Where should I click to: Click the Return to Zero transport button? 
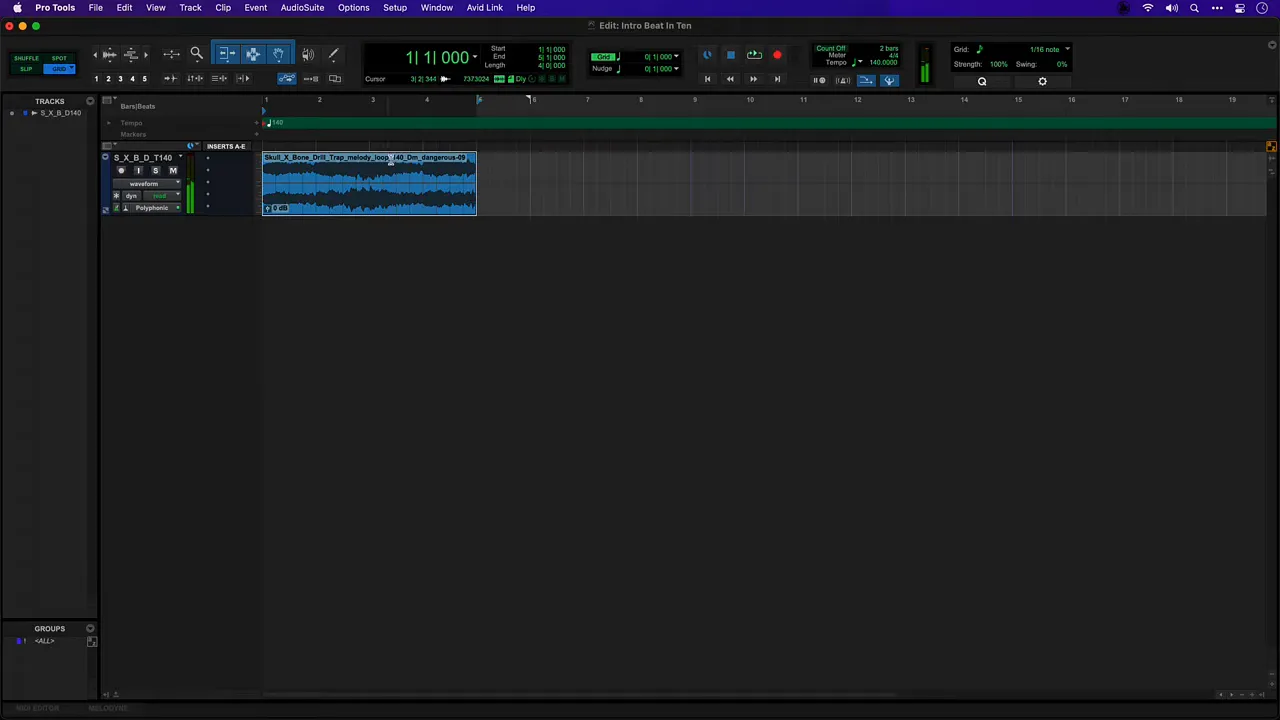tap(707, 79)
